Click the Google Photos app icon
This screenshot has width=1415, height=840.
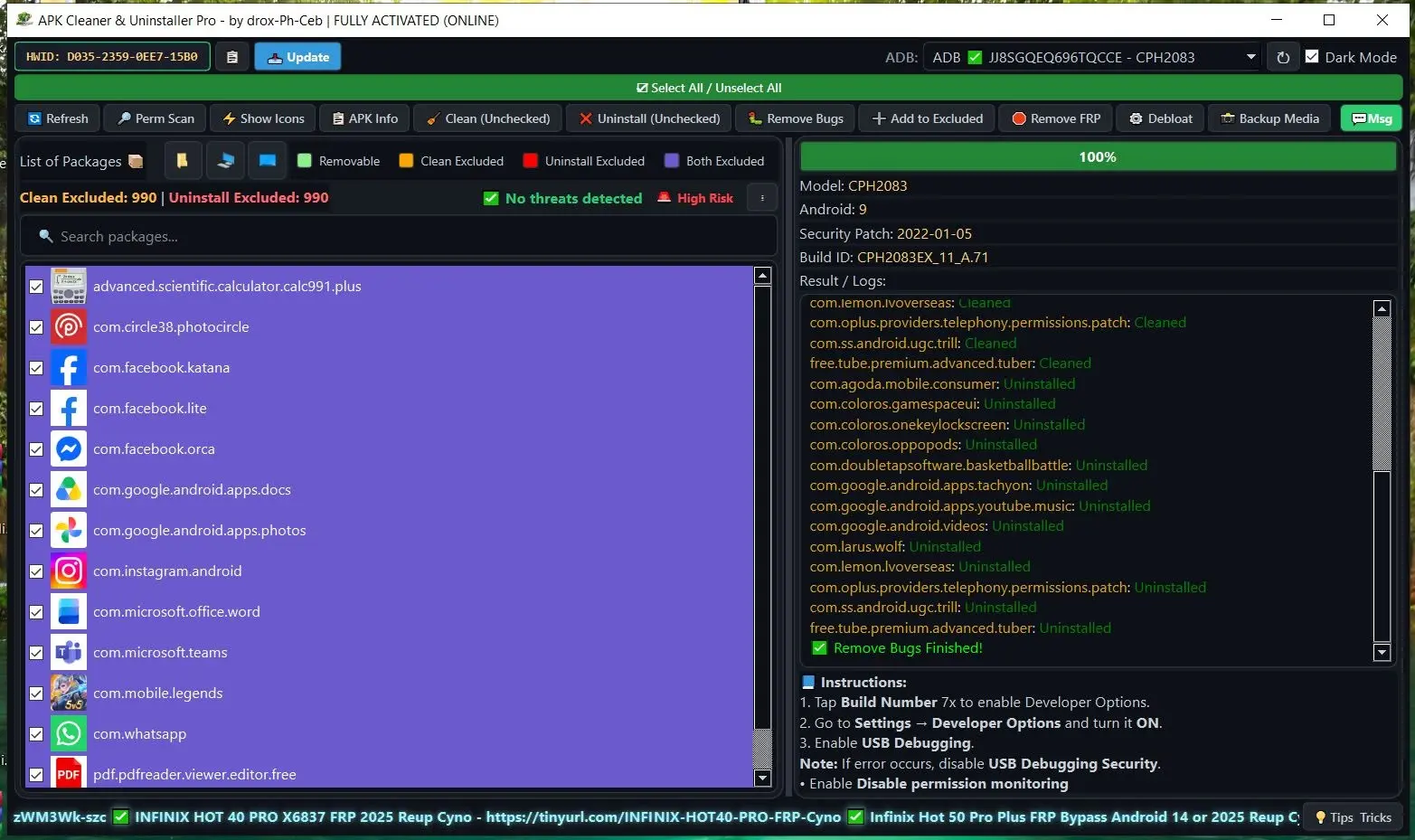coord(69,531)
